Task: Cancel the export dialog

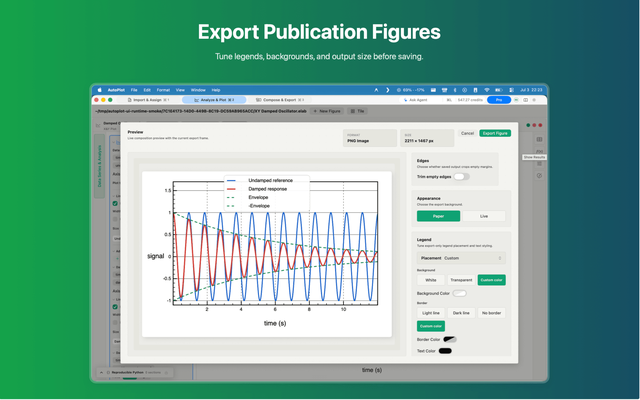Action: [467, 133]
